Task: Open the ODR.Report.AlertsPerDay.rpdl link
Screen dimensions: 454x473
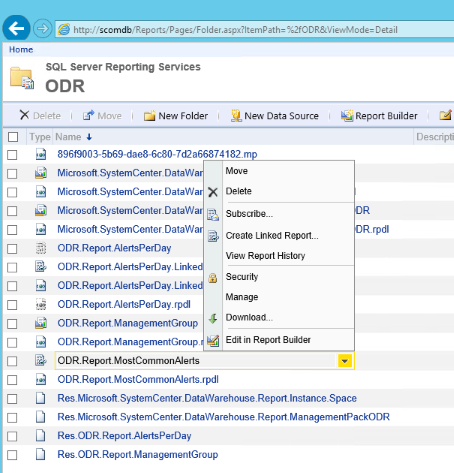Action: tap(124, 304)
